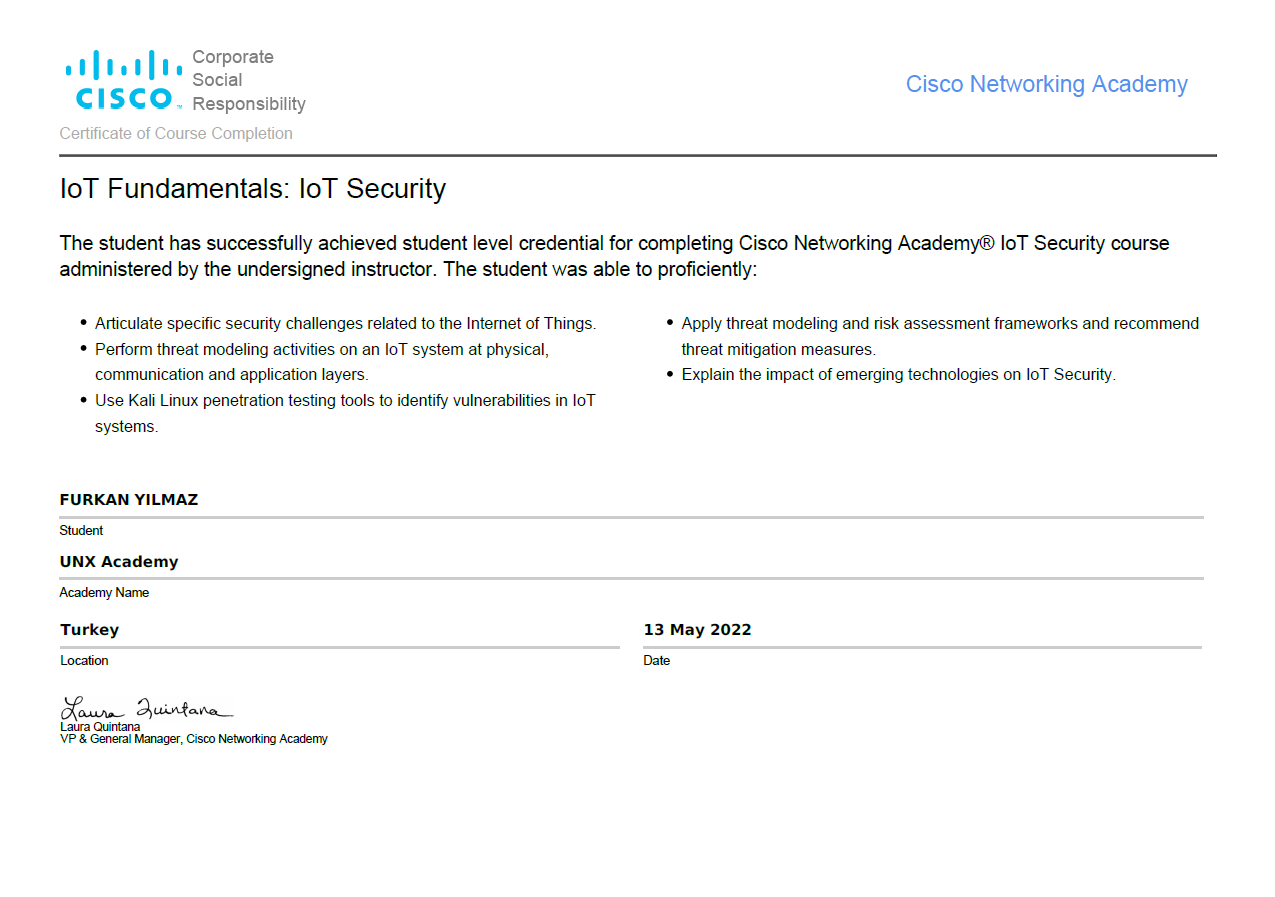The height and width of the screenshot is (897, 1275).
Task: Click the Academy Name label
Action: [x=104, y=593]
